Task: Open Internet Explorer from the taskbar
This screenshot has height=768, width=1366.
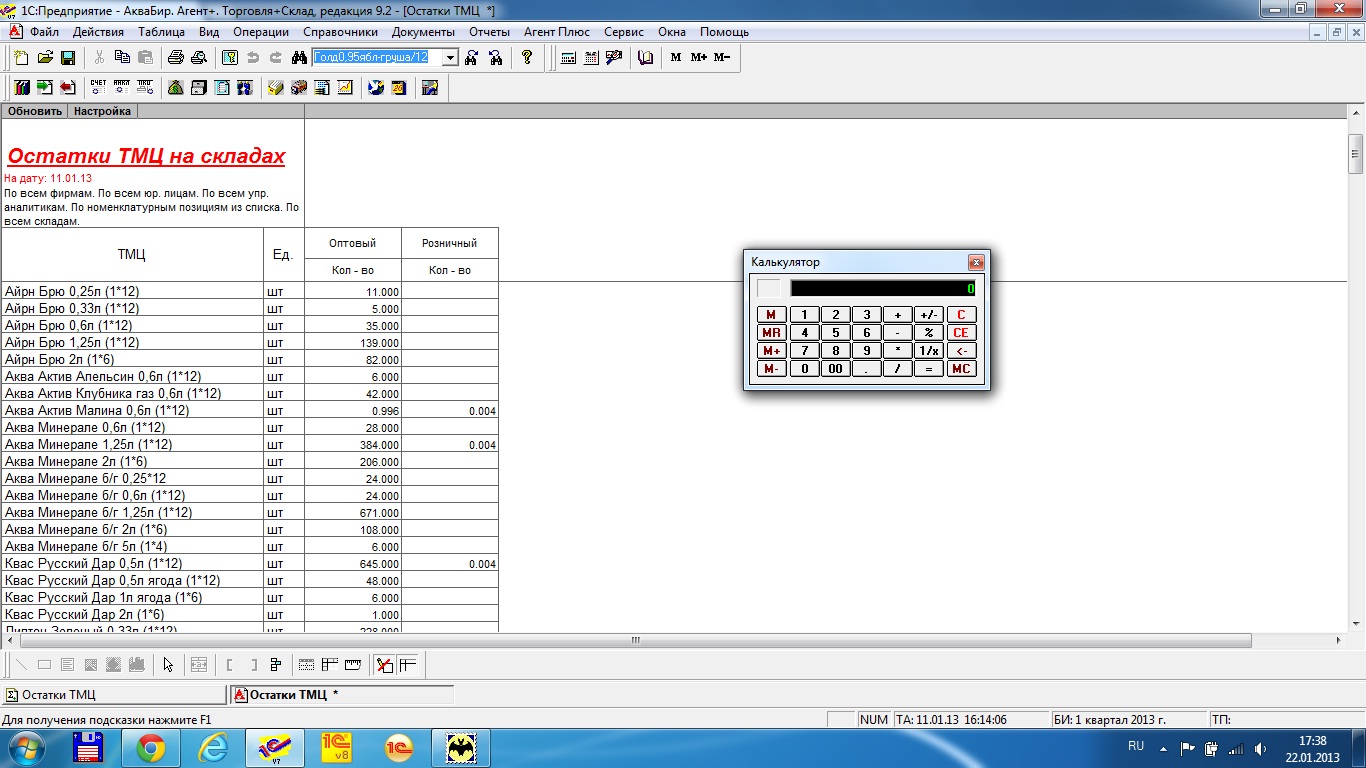Action: (213, 747)
